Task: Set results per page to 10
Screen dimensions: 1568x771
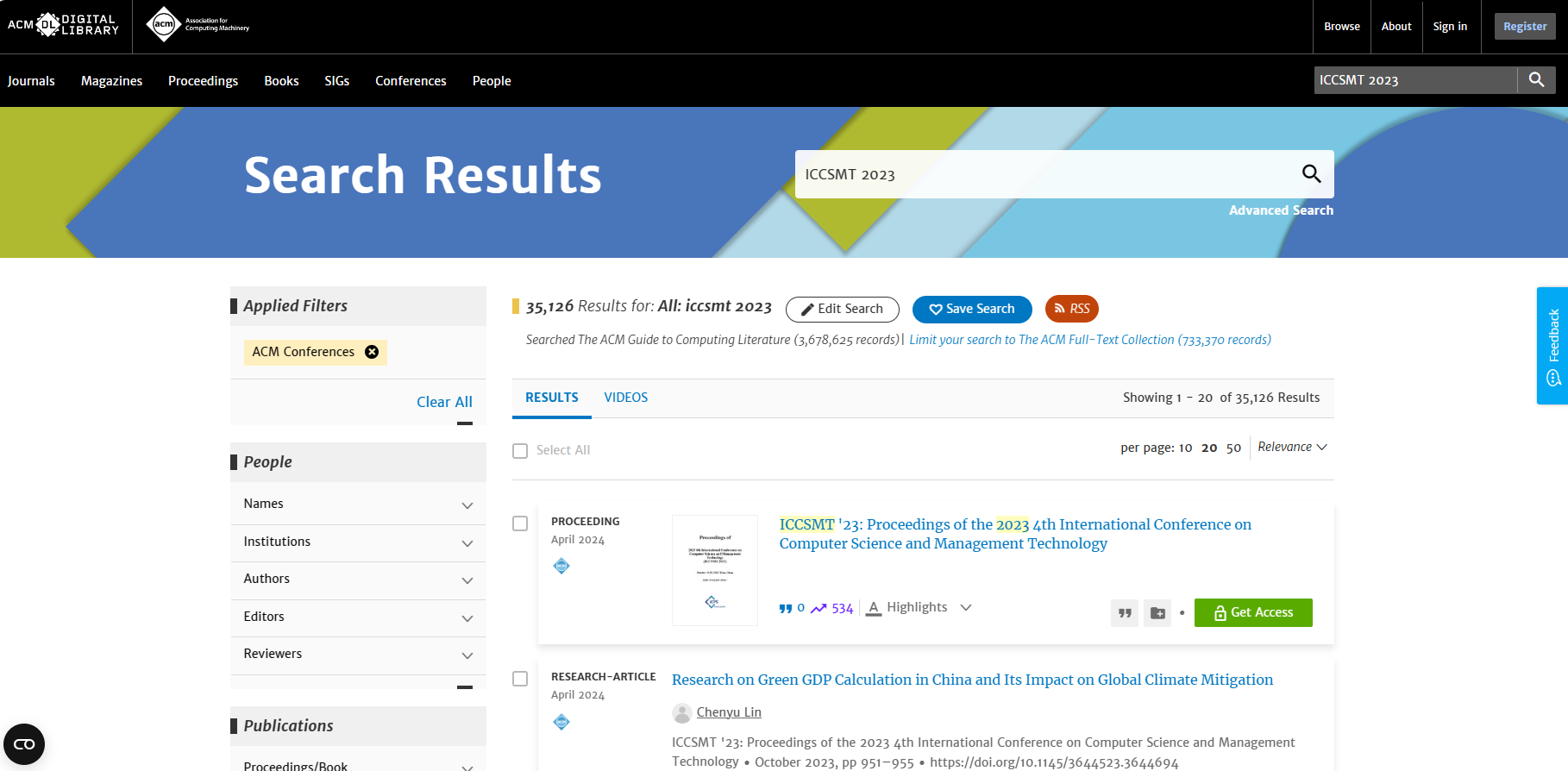Action: [1185, 448]
